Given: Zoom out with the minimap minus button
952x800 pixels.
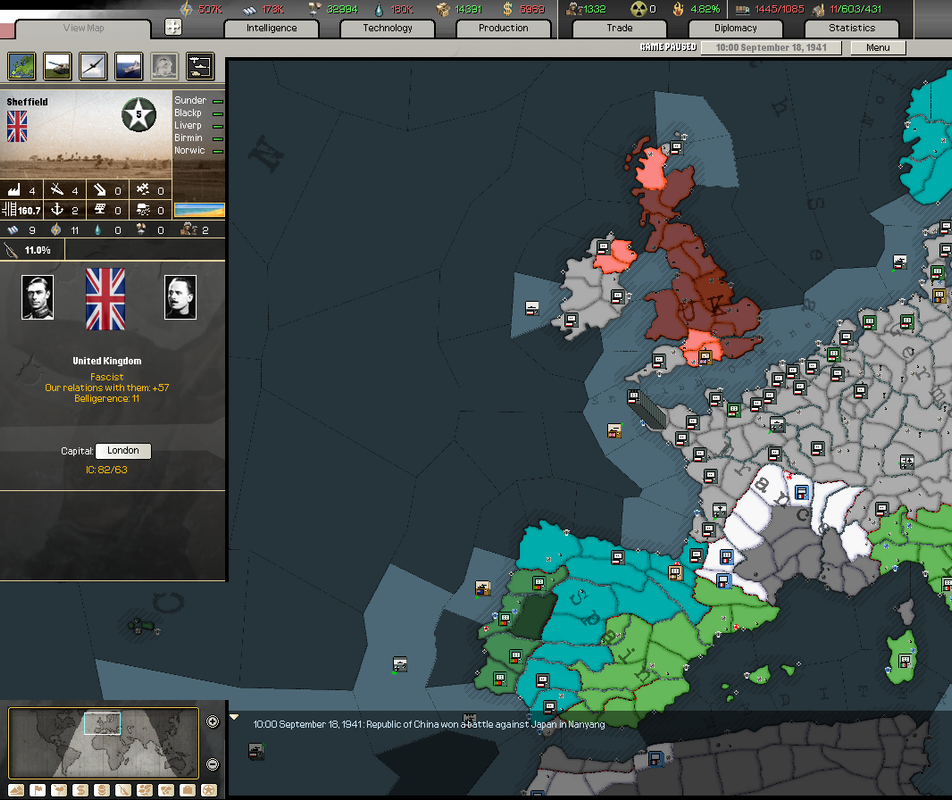Looking at the screenshot, I should tap(212, 764).
